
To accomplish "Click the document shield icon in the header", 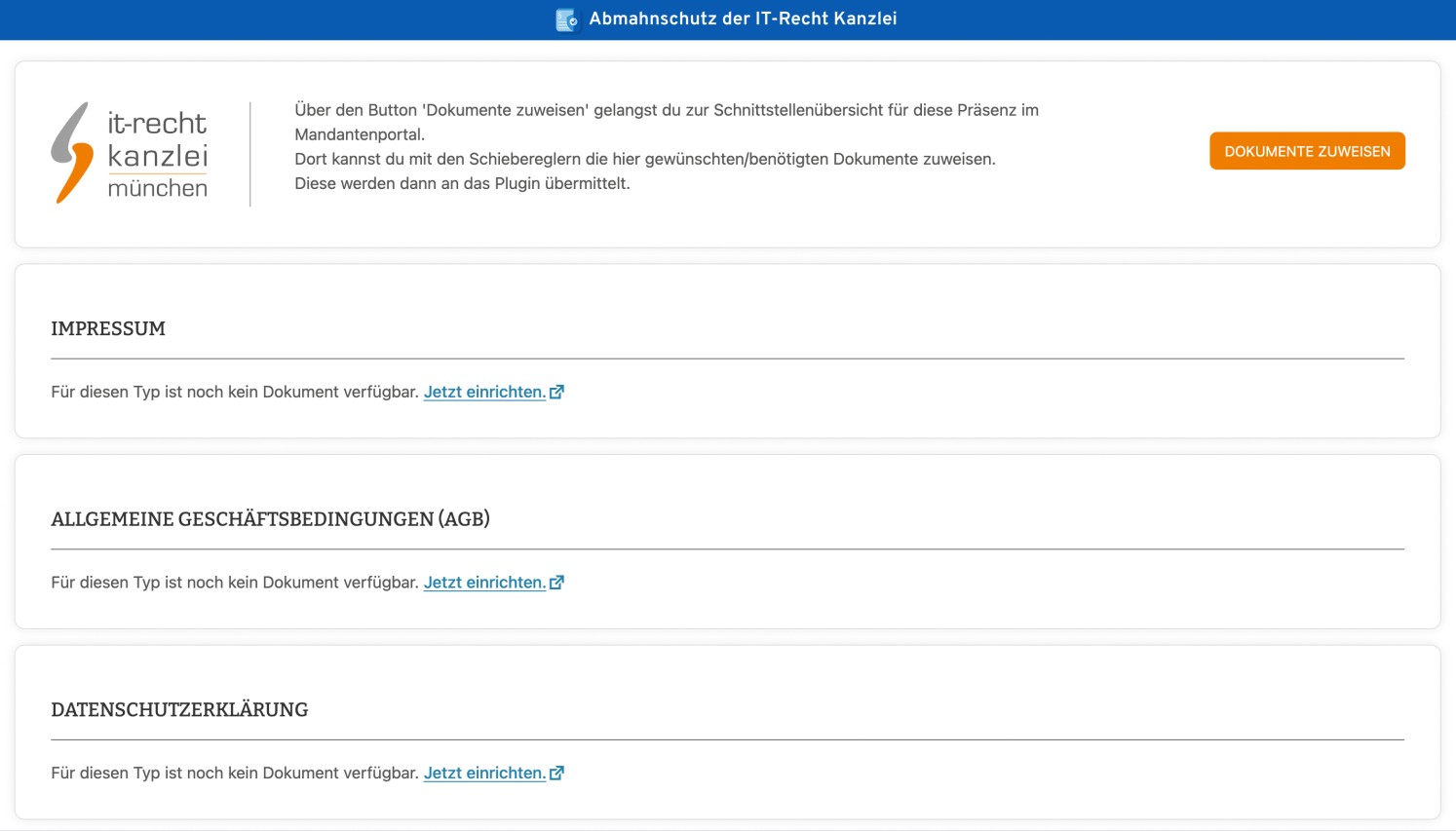I will (566, 19).
